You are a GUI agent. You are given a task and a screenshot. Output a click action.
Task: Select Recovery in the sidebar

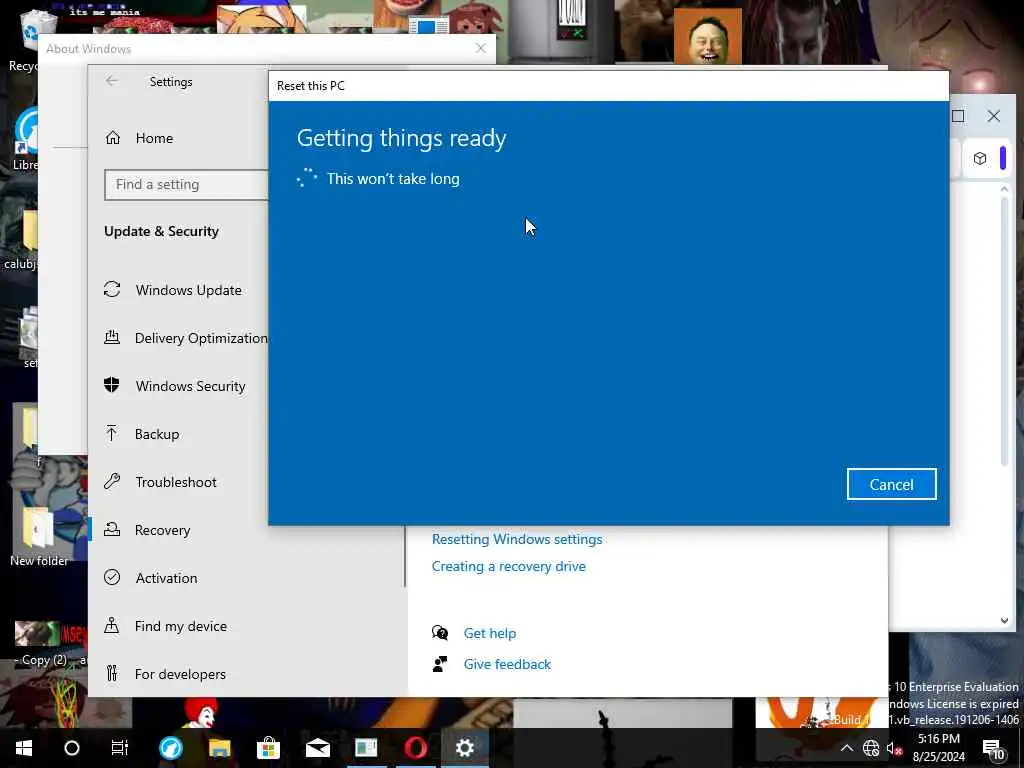pos(163,530)
